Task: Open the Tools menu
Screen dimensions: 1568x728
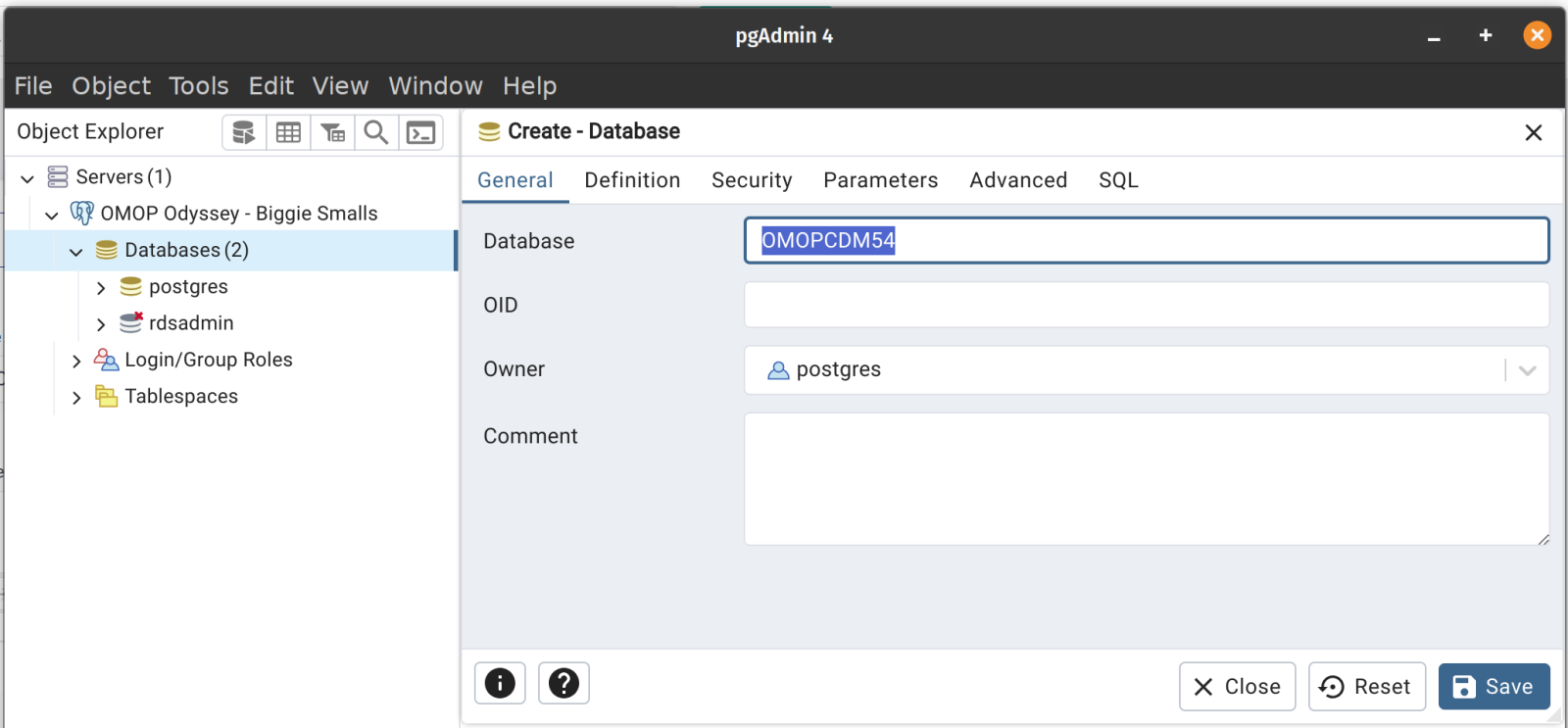Action: coord(199,86)
